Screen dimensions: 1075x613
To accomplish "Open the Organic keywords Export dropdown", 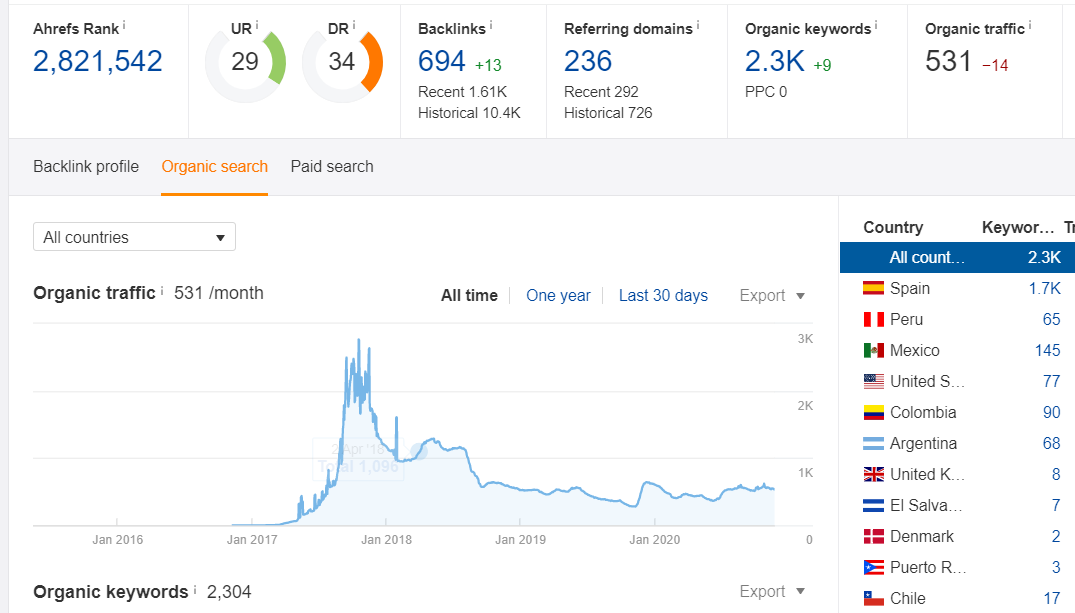I will 771,591.
